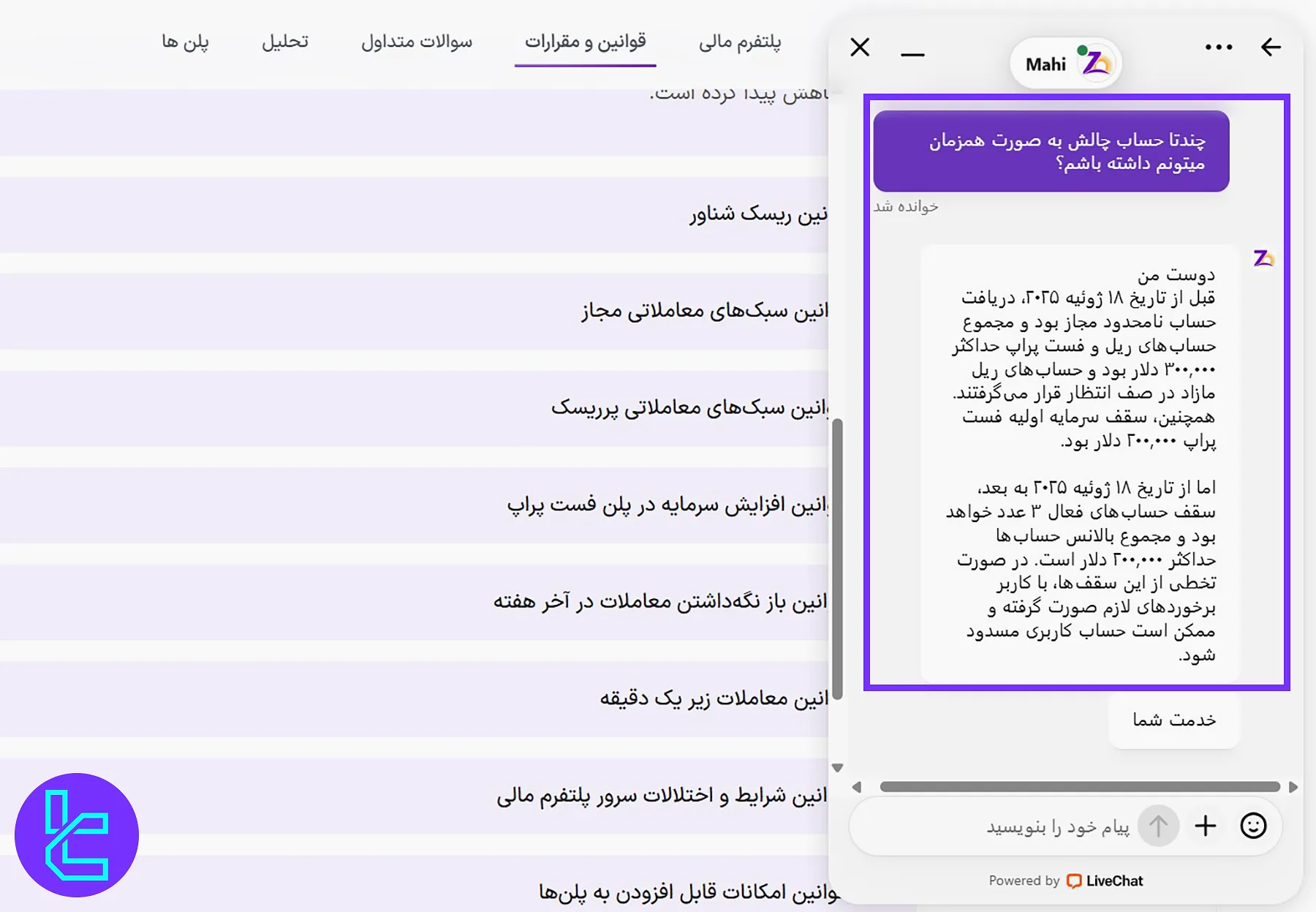This screenshot has width=1316, height=912.
Task: Send the message using the up-arrow icon
Action: point(1159,826)
